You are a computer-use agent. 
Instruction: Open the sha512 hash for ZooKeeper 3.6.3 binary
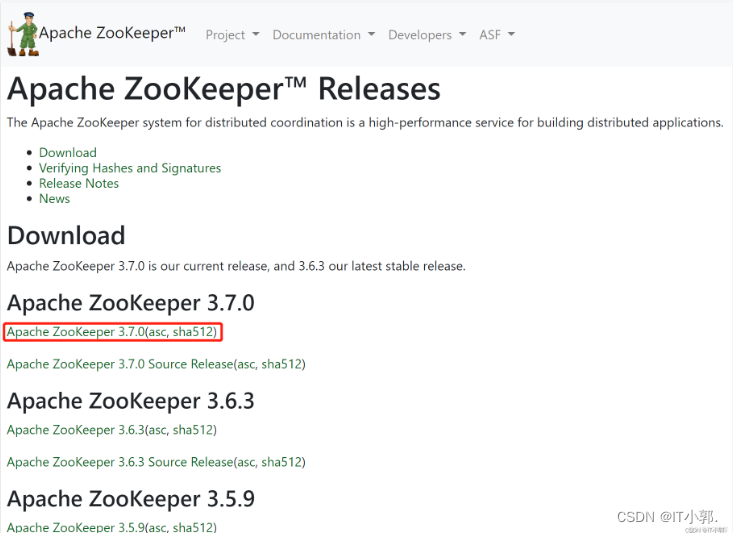[193, 430]
